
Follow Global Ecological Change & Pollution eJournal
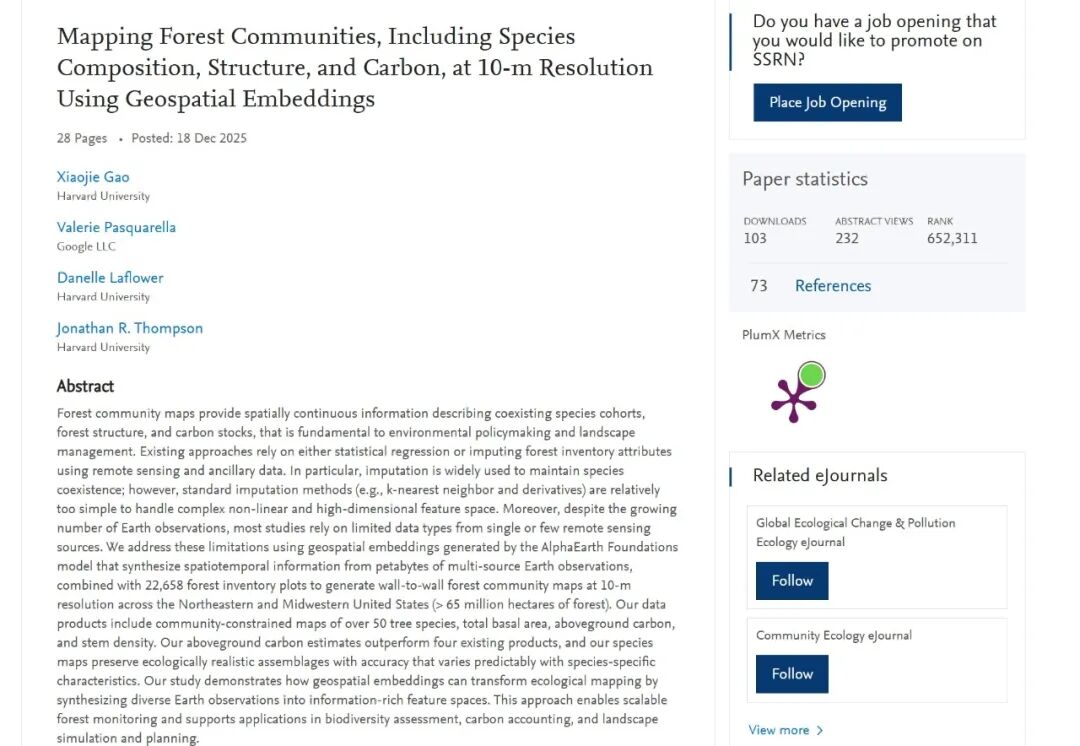[792, 581]
